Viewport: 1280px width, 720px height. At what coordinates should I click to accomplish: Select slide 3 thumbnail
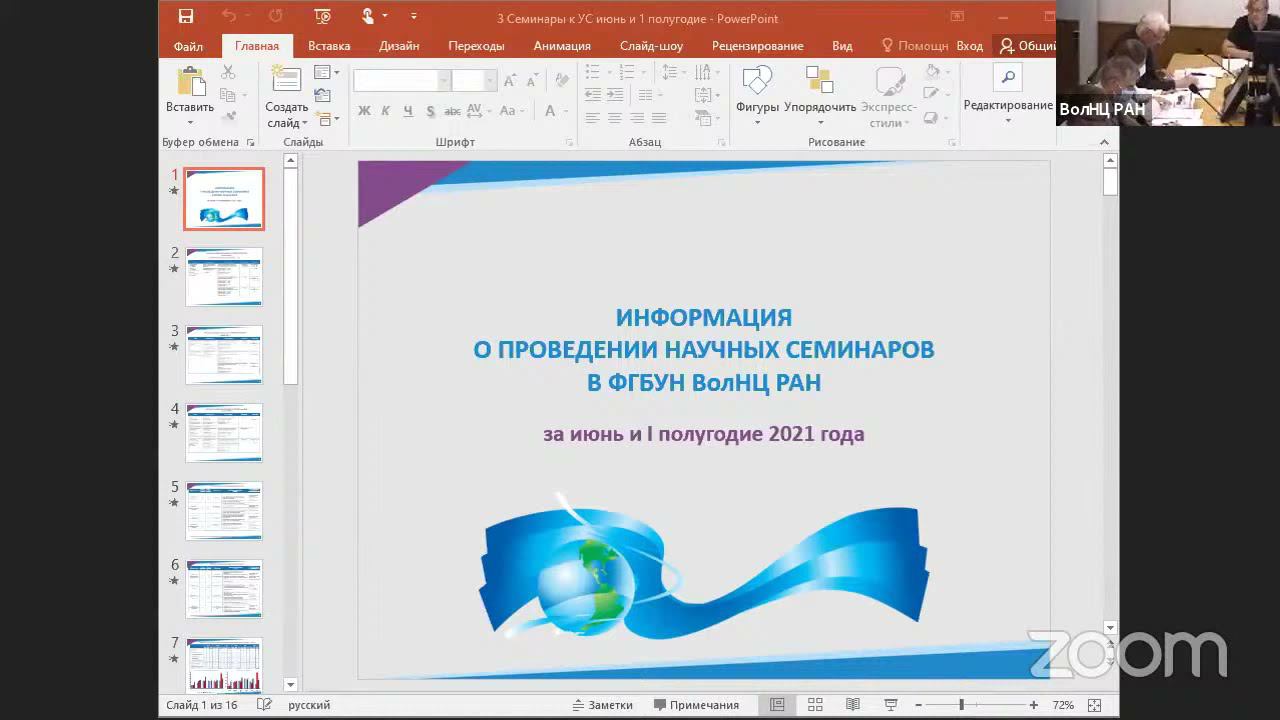[x=224, y=354]
